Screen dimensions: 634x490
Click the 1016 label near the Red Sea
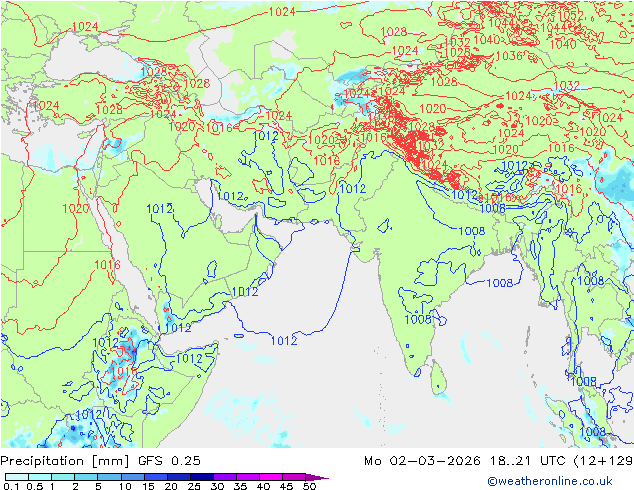pos(107,265)
